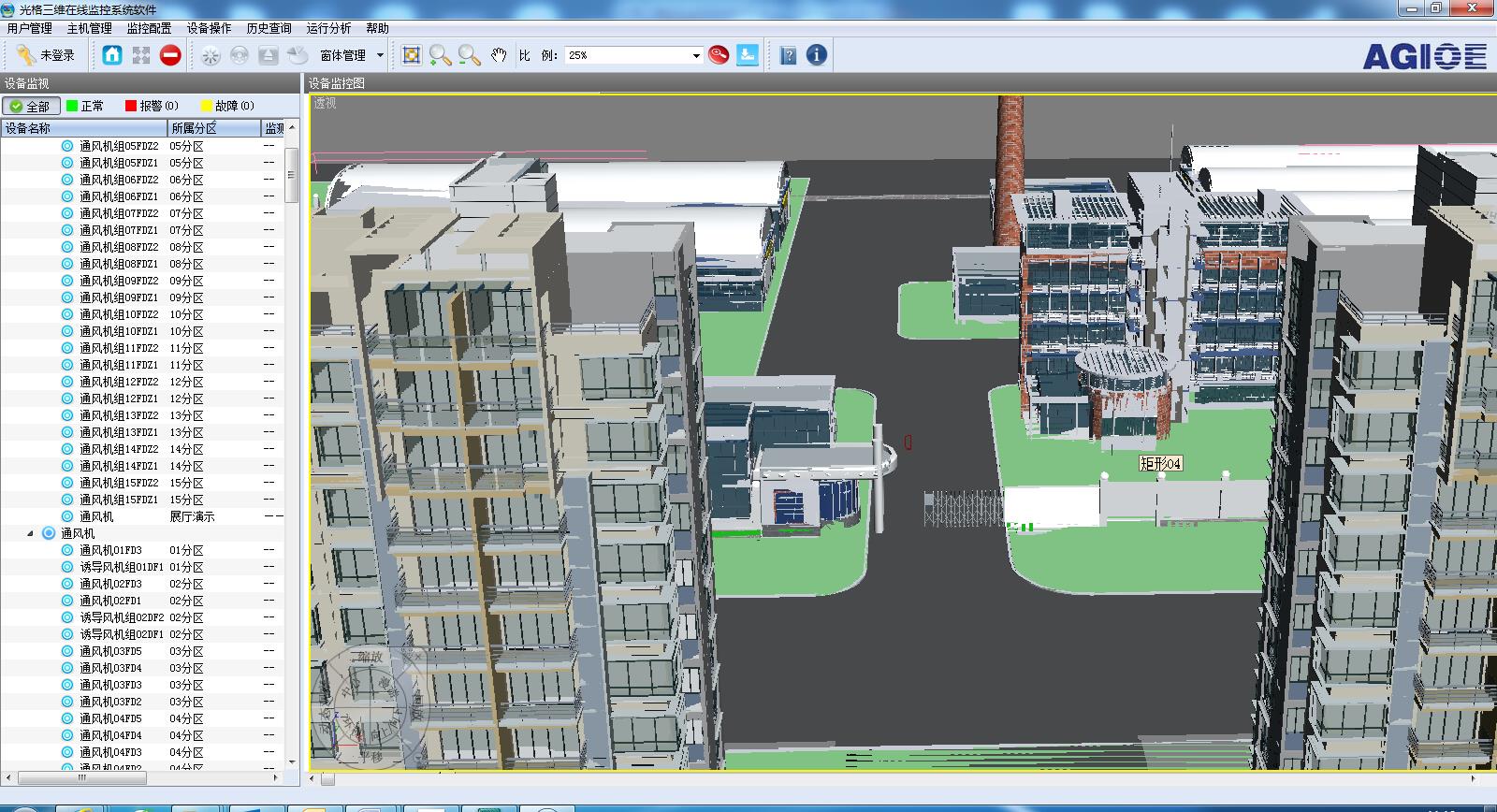Screen dimensions: 1497x812
Task: Click the fit-to-window view icon
Action: [x=411, y=55]
